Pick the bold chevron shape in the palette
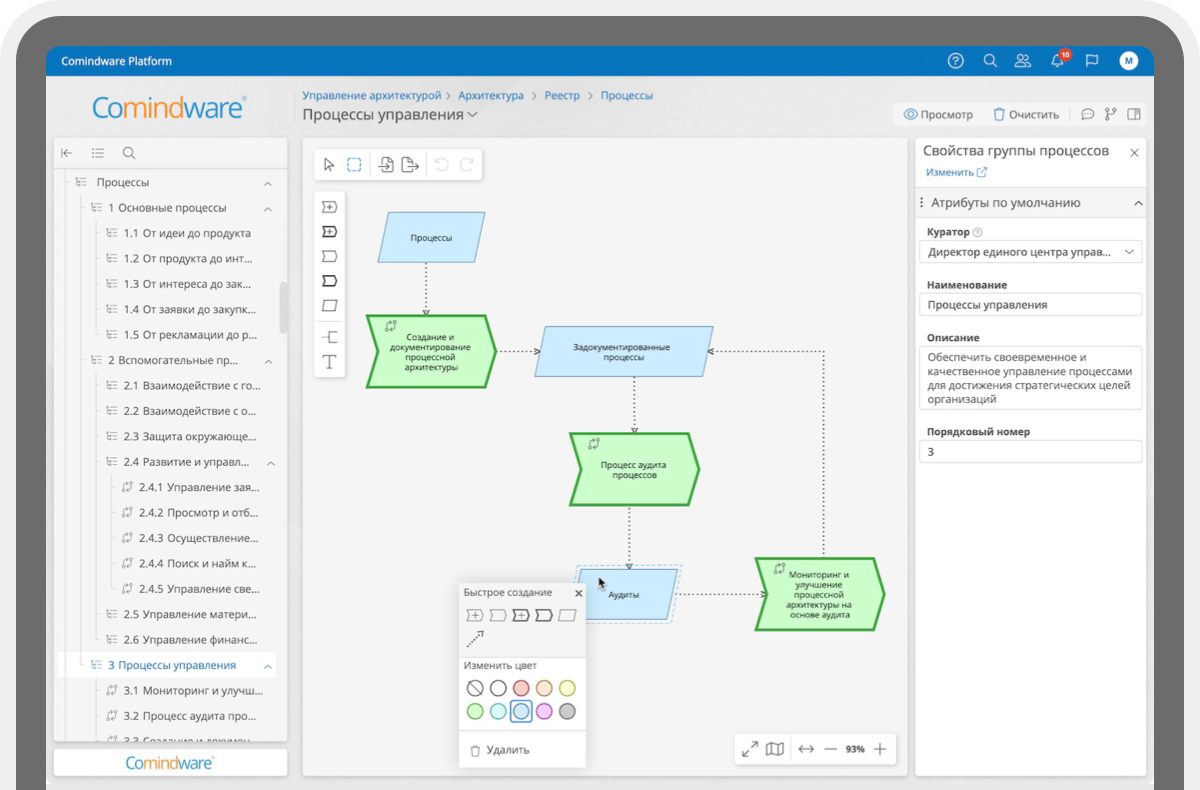This screenshot has height=790, width=1200. (329, 281)
